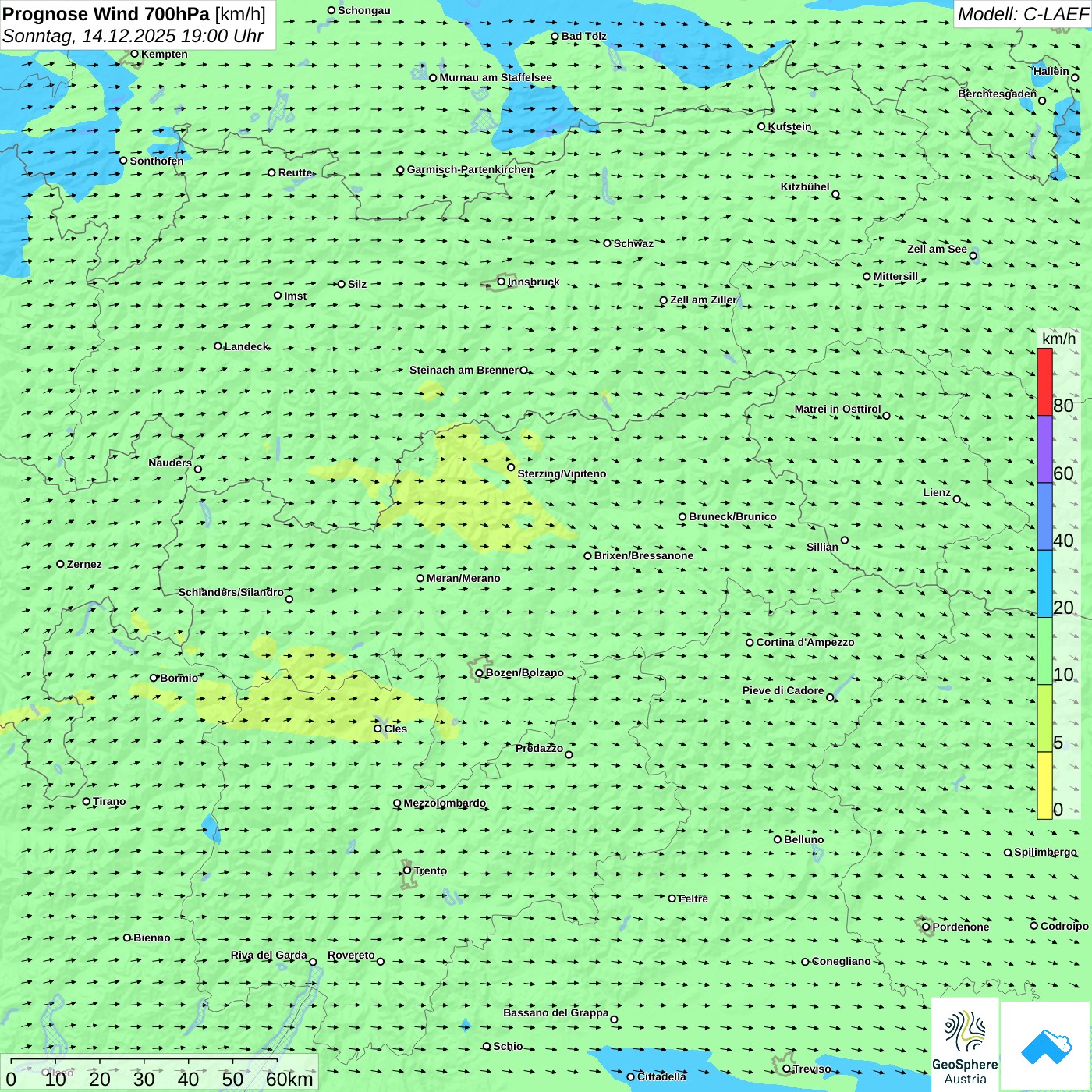This screenshot has height=1092, width=1092.
Task: Click the blue cloud logo icon
Action: point(1046,1046)
